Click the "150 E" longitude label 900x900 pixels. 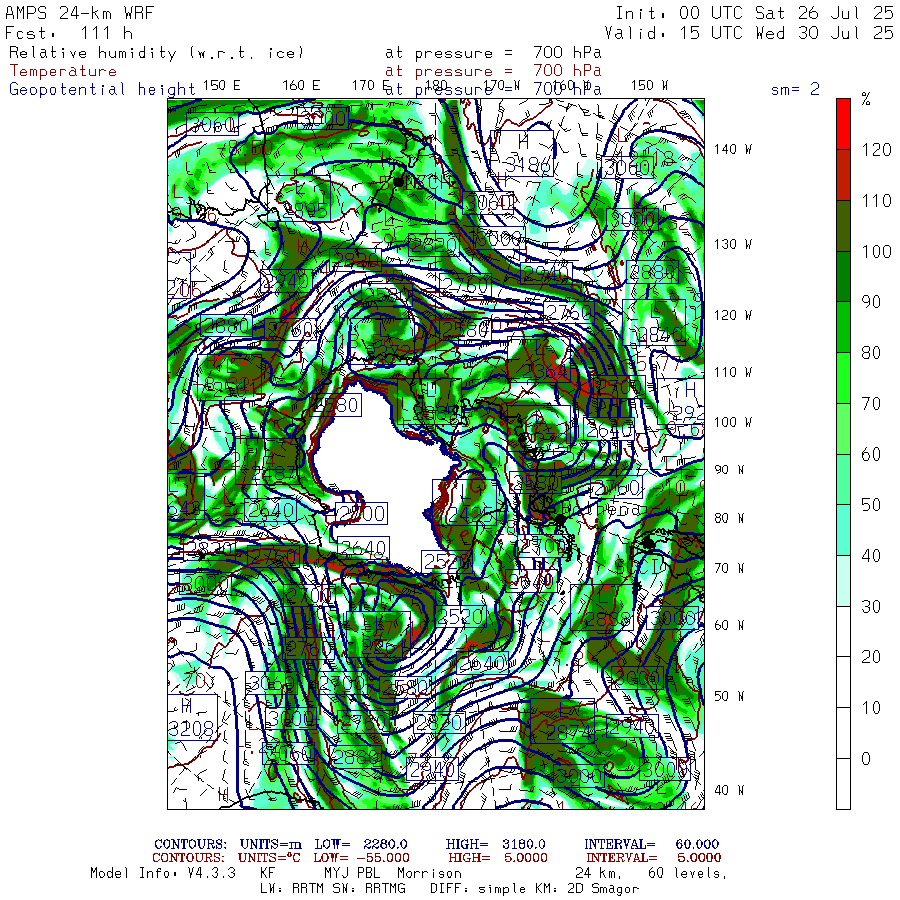pyautogui.click(x=222, y=86)
